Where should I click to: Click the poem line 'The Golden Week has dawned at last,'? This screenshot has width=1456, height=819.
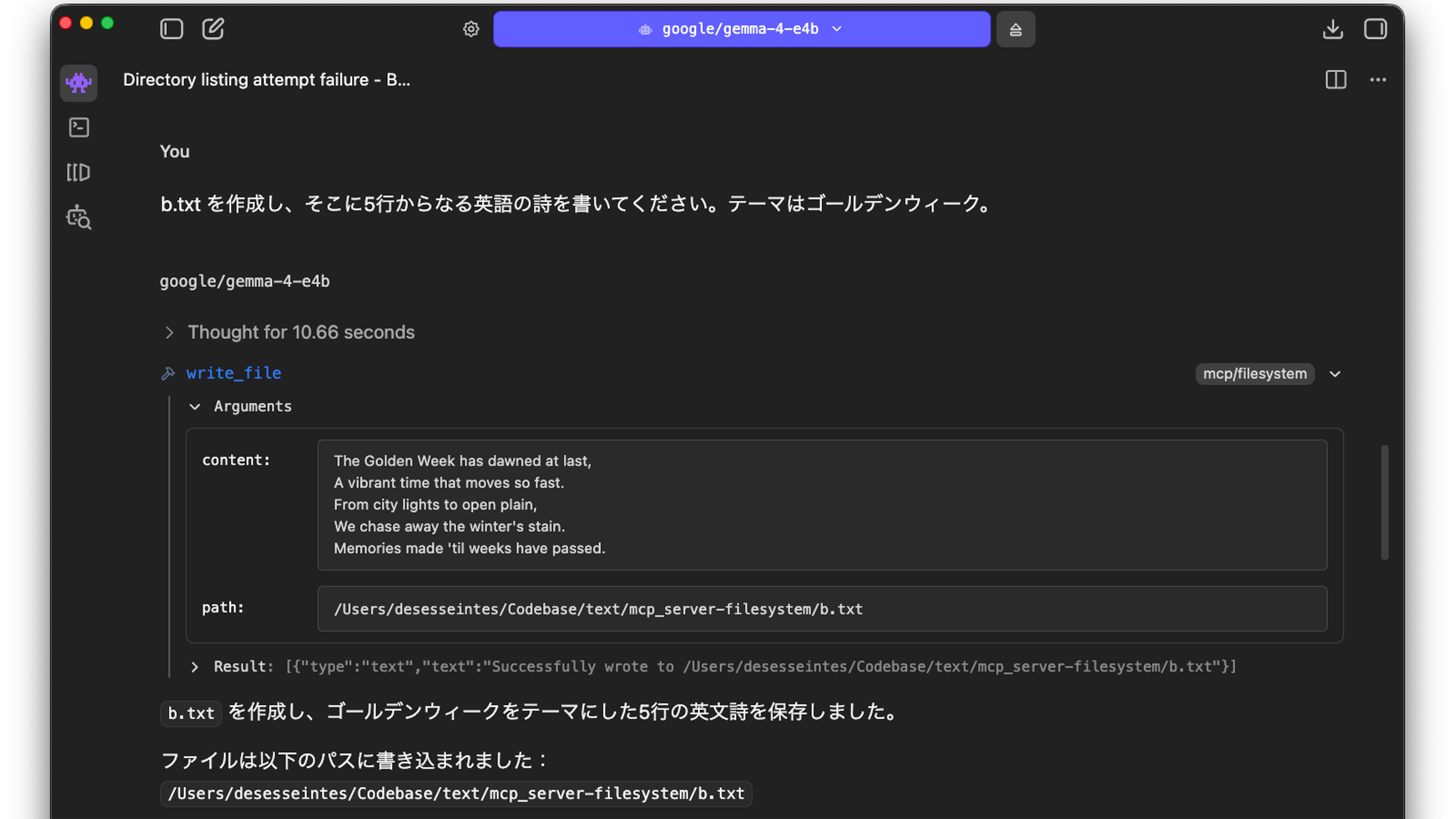point(462,461)
